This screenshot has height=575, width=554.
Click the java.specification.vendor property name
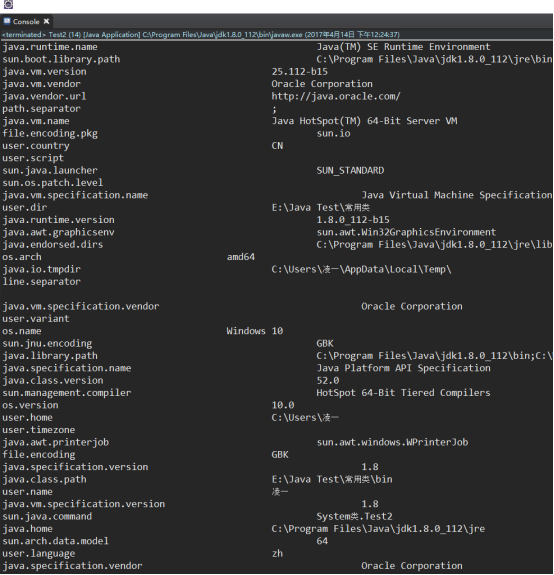coord(72,566)
